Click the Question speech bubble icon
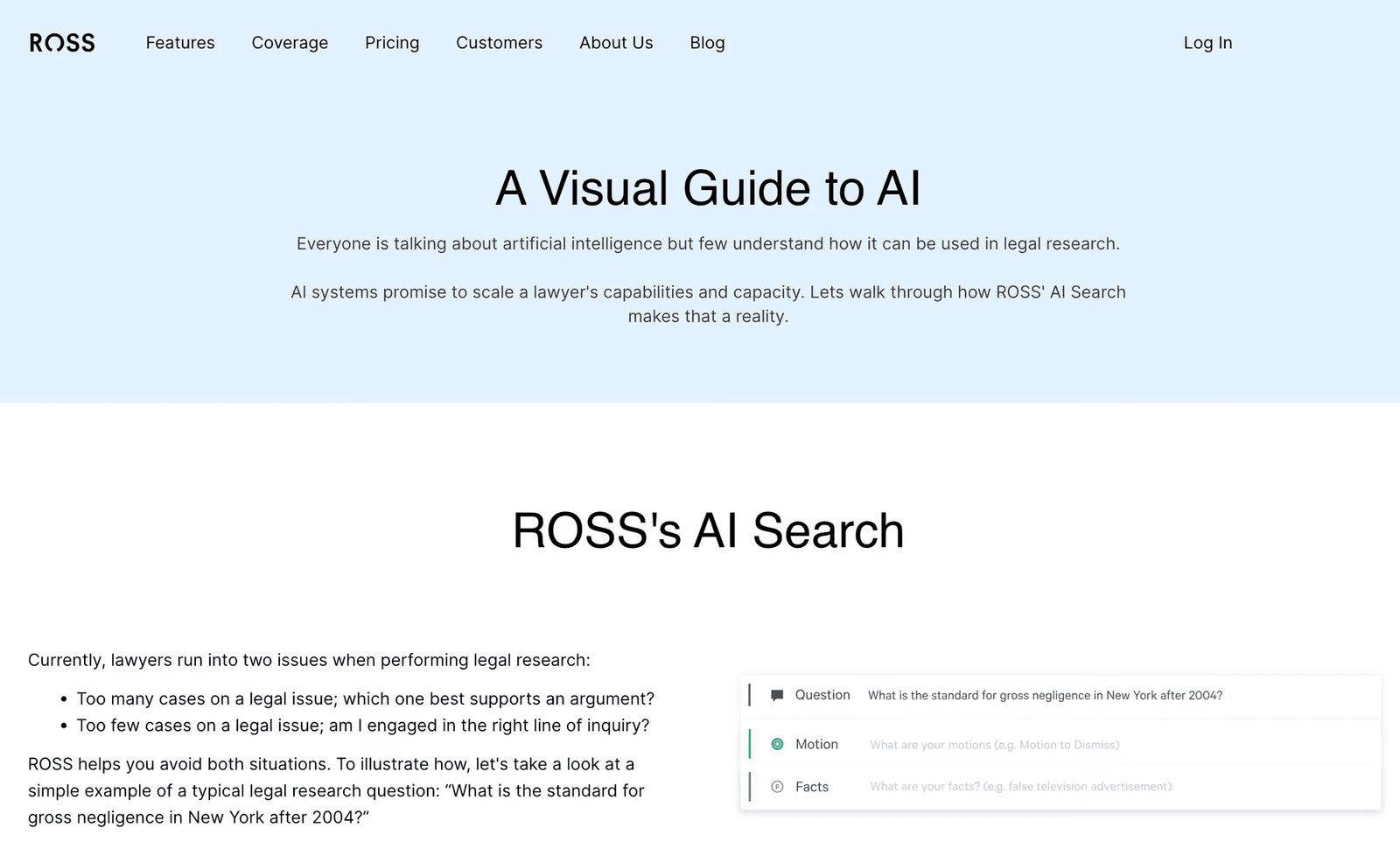The width and height of the screenshot is (1400, 856). pos(777,696)
